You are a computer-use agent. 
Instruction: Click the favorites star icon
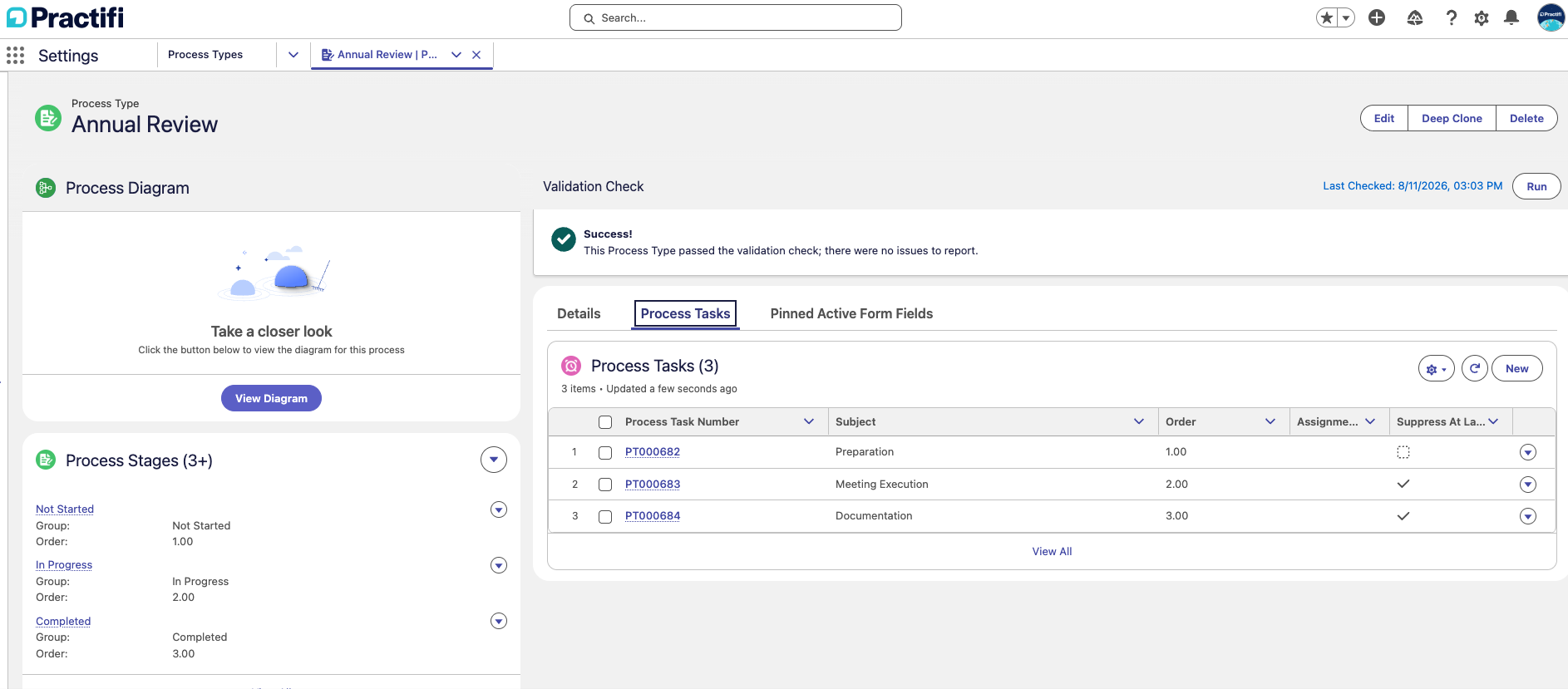1327,17
